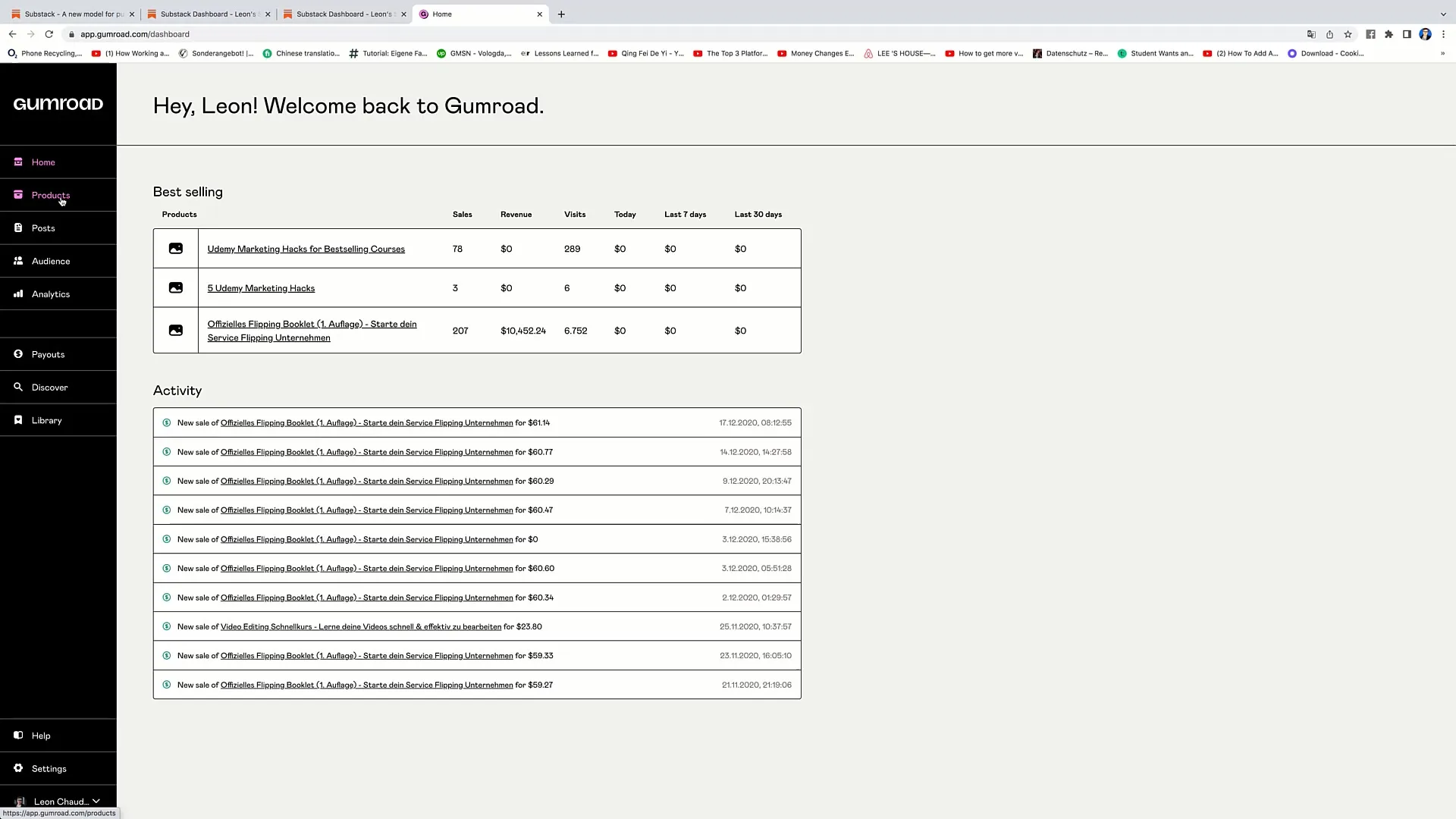Click the Library bookmark icon in sidebar
Image resolution: width=1456 pixels, height=819 pixels.
(18, 420)
